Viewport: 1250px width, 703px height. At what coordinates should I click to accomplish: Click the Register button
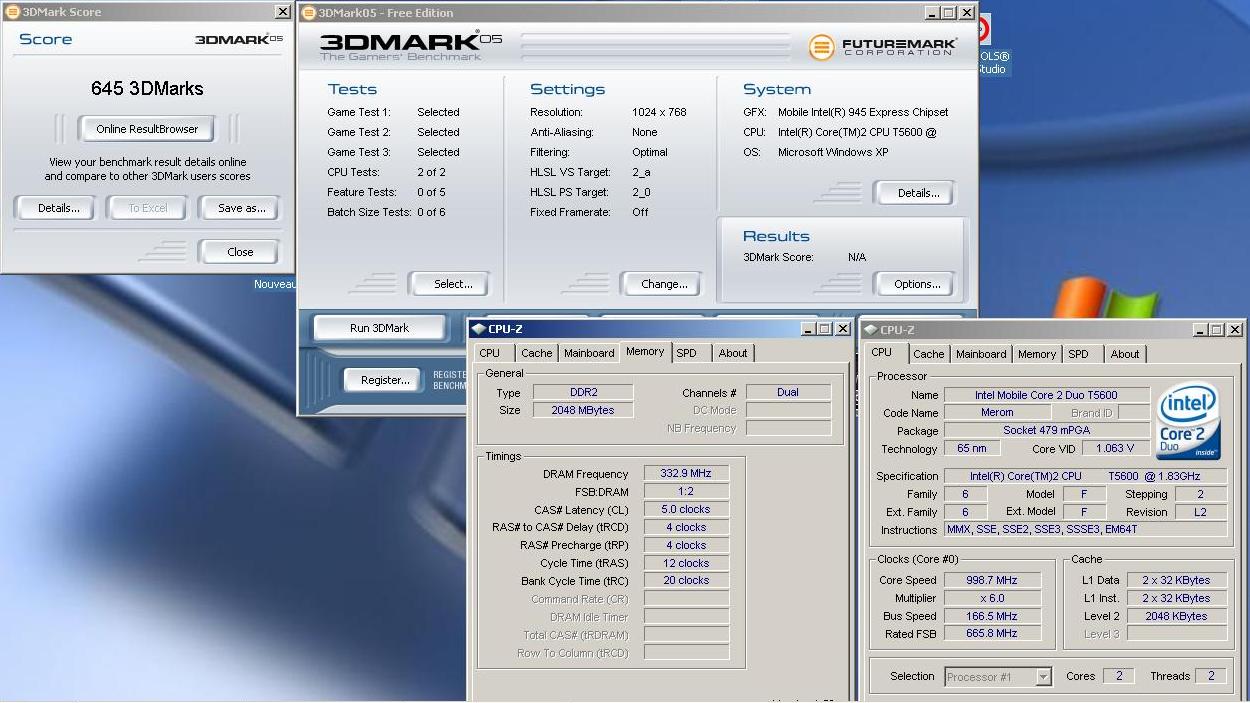click(385, 380)
